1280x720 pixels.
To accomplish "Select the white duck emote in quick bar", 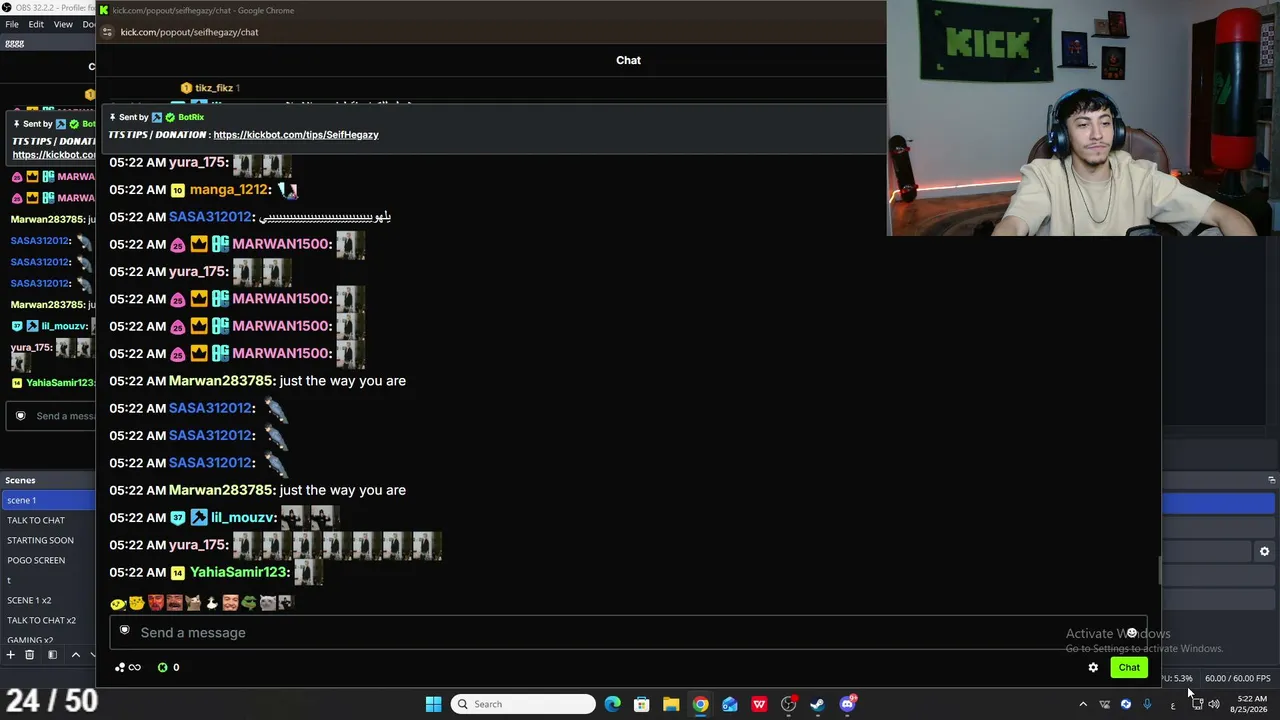I will click(212, 603).
